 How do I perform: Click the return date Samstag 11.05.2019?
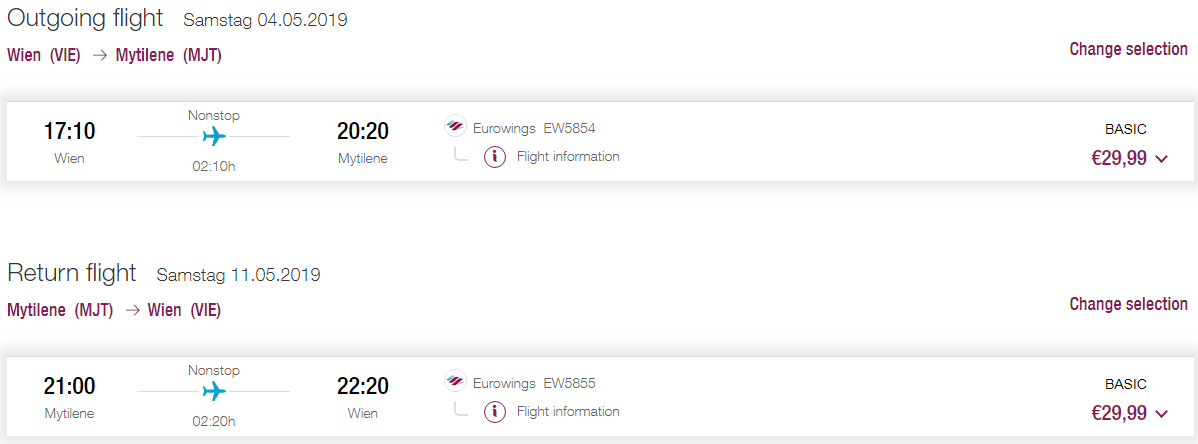click(238, 275)
